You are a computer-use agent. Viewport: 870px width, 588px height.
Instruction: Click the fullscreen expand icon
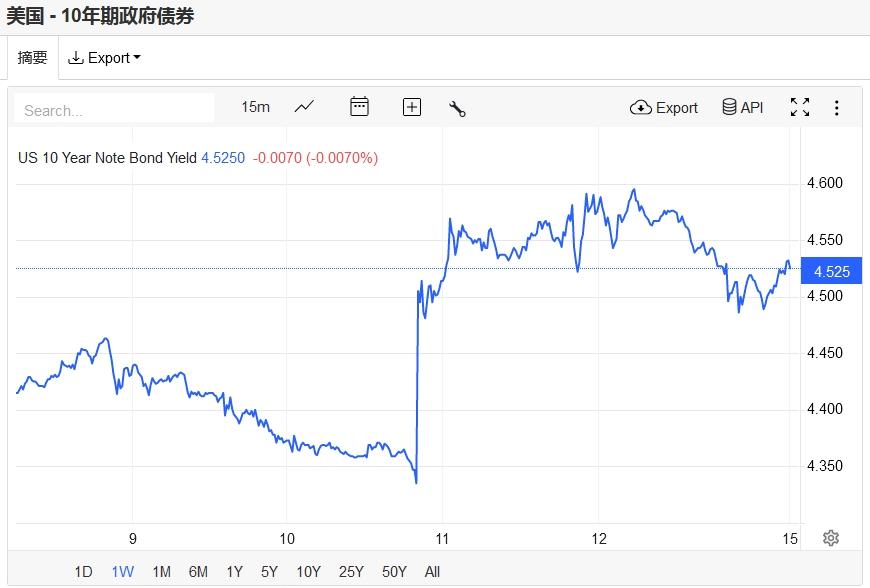[800, 107]
